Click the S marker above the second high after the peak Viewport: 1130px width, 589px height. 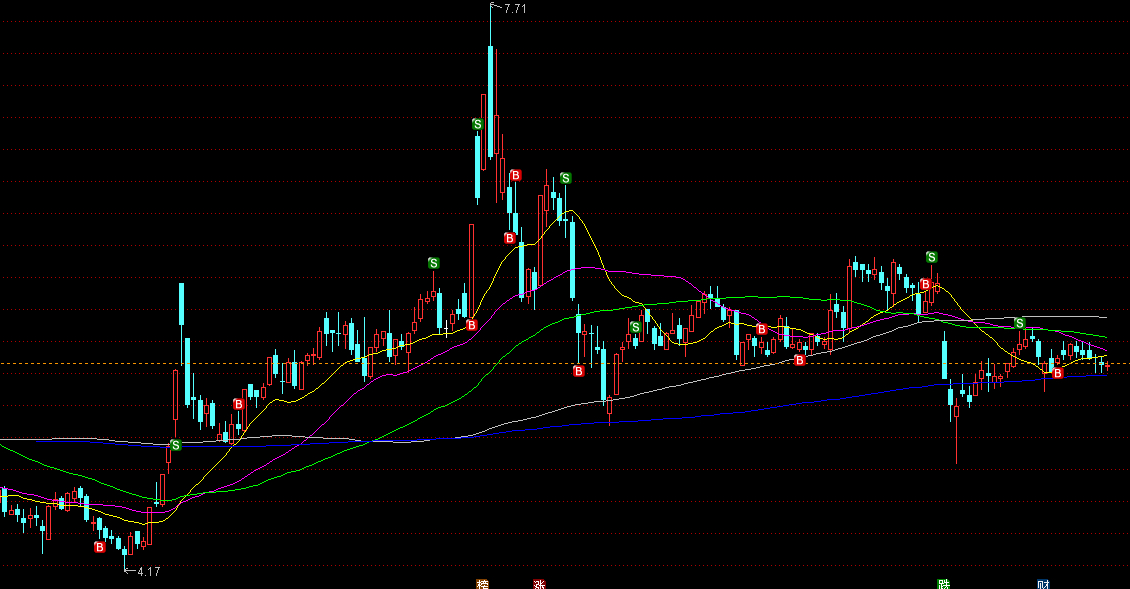pyautogui.click(x=566, y=178)
